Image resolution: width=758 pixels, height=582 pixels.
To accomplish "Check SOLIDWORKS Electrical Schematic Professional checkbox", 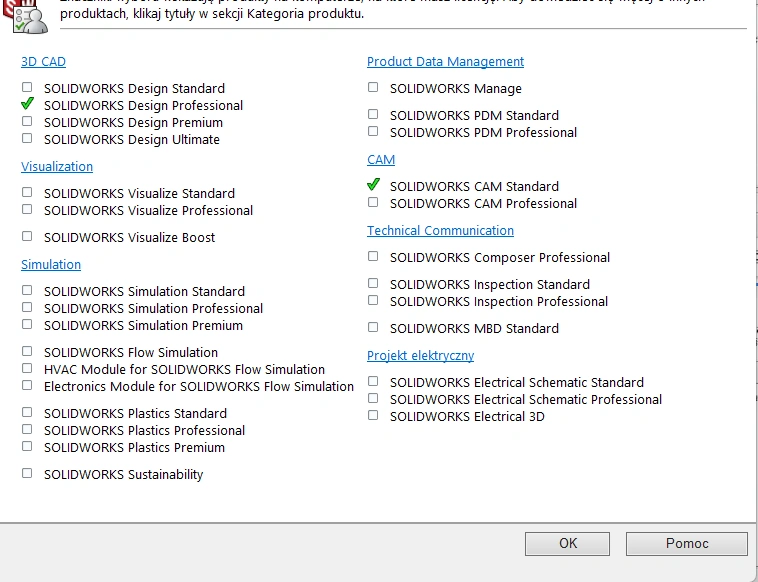I will pos(373,398).
